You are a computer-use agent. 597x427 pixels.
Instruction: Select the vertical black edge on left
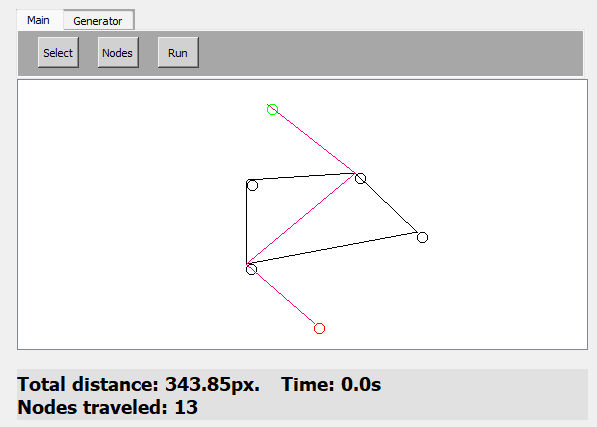247,222
